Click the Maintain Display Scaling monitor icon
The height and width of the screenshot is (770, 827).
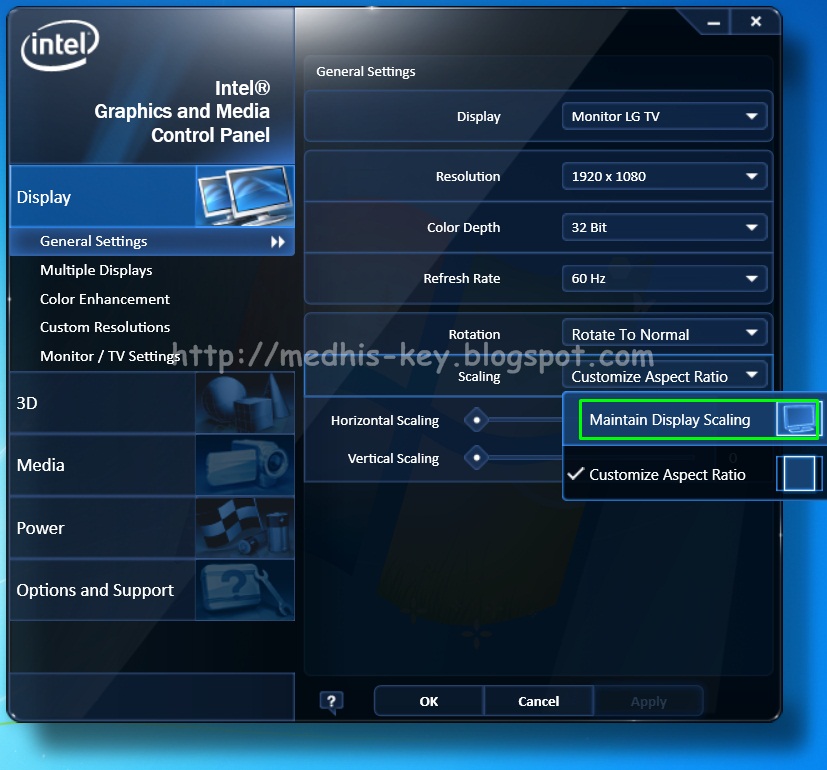(x=797, y=419)
